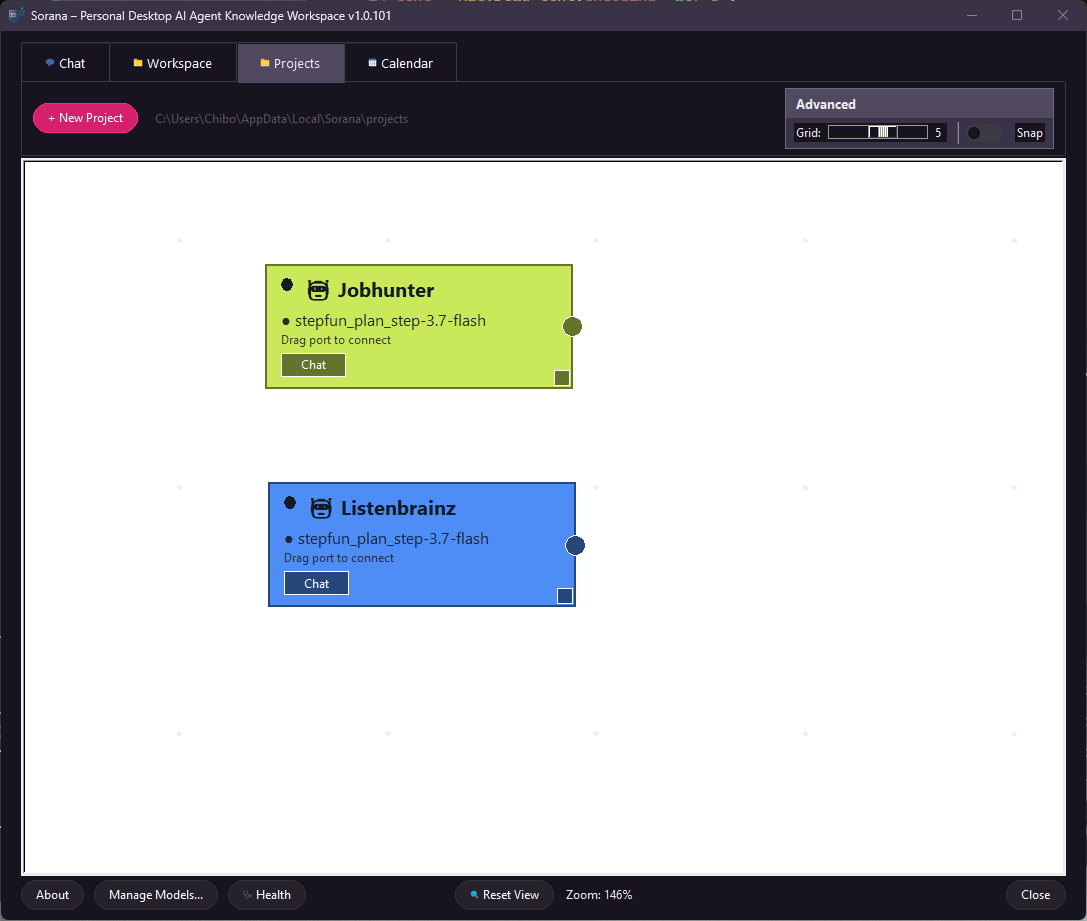Check the Health status button
Screen dimensions: 1087x921
coord(267,895)
